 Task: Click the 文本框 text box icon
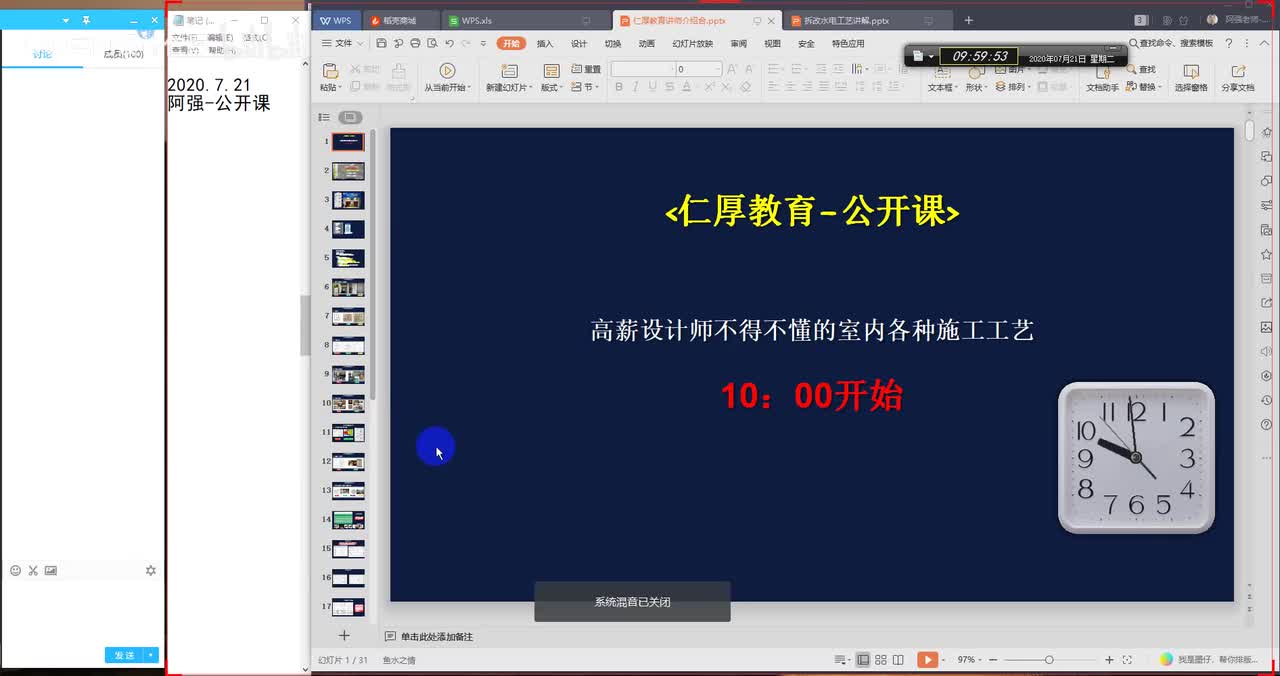940,72
